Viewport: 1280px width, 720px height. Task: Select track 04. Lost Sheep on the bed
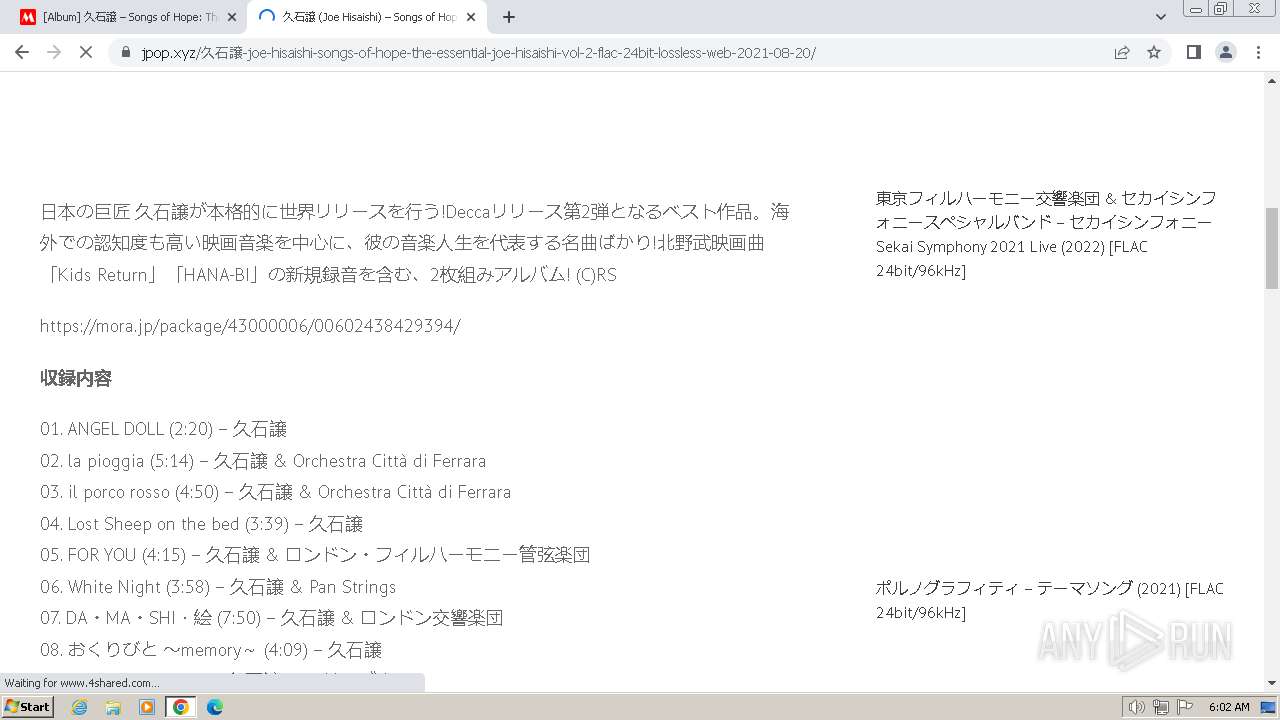point(201,524)
